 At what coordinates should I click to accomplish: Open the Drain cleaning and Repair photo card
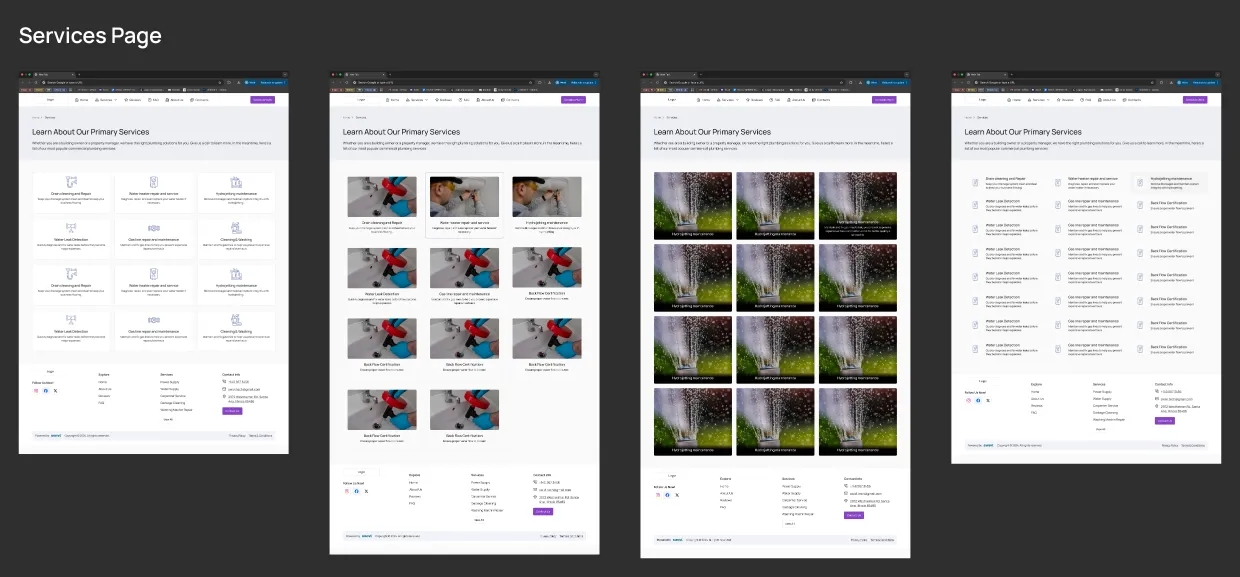(382, 203)
